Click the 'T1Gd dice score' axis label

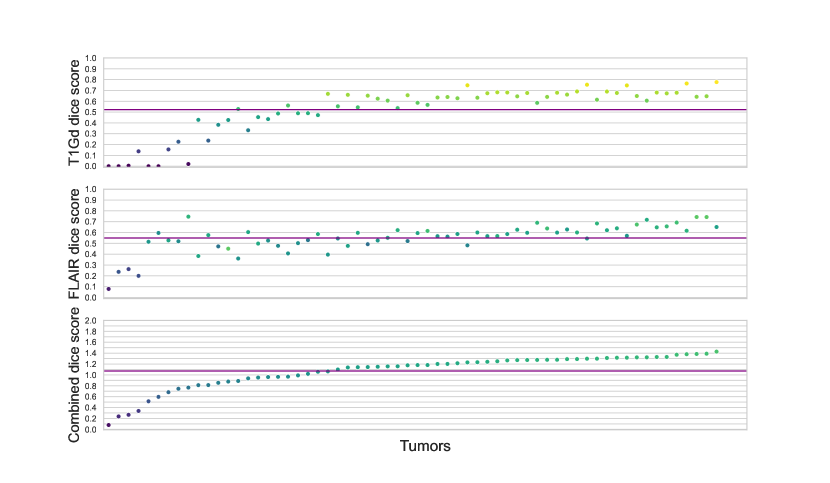[74, 112]
